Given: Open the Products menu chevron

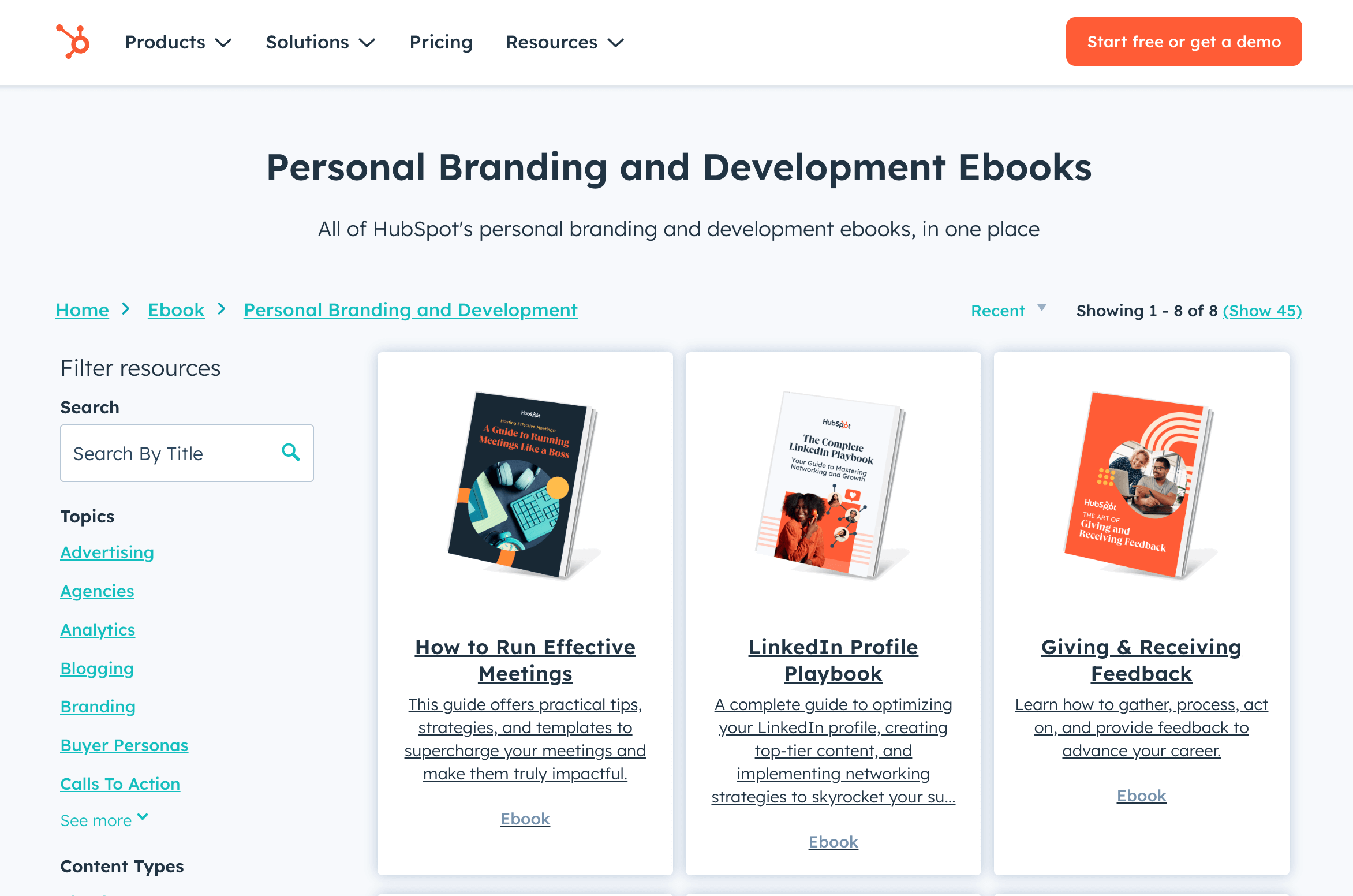Looking at the screenshot, I should pyautogui.click(x=223, y=43).
